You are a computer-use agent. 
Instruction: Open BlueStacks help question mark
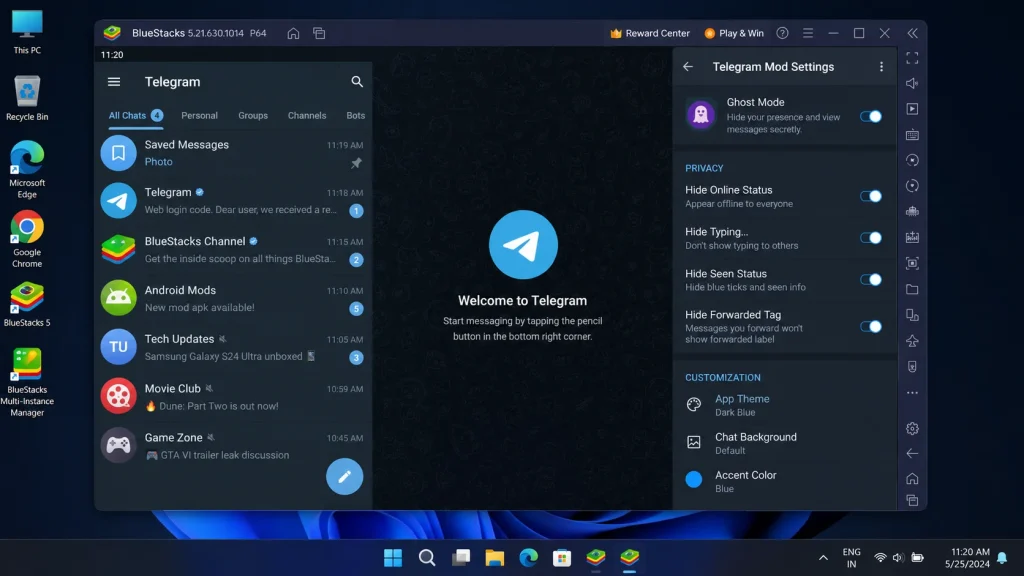782,33
